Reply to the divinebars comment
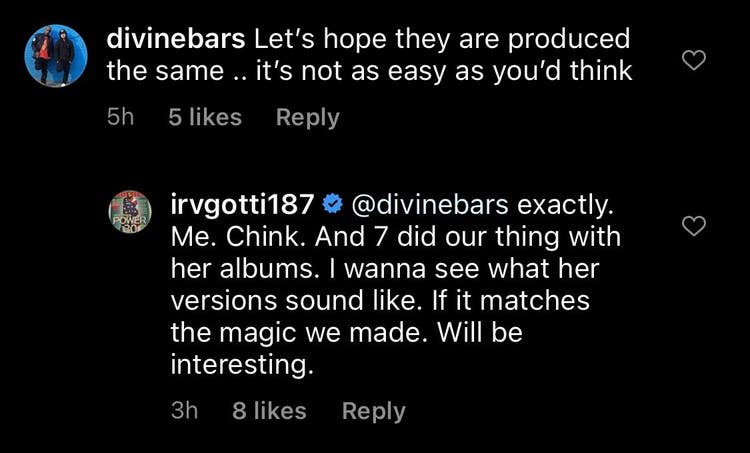 [x=307, y=118]
